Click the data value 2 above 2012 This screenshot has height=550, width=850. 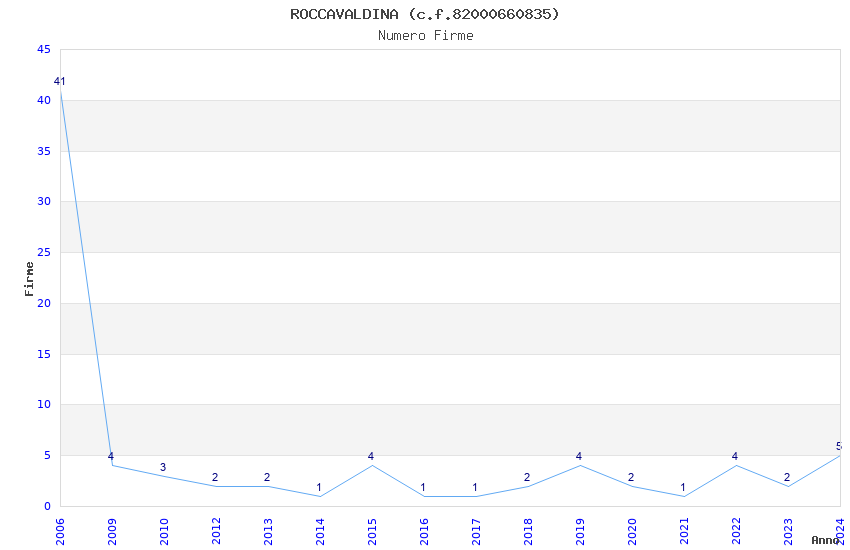coord(215,477)
